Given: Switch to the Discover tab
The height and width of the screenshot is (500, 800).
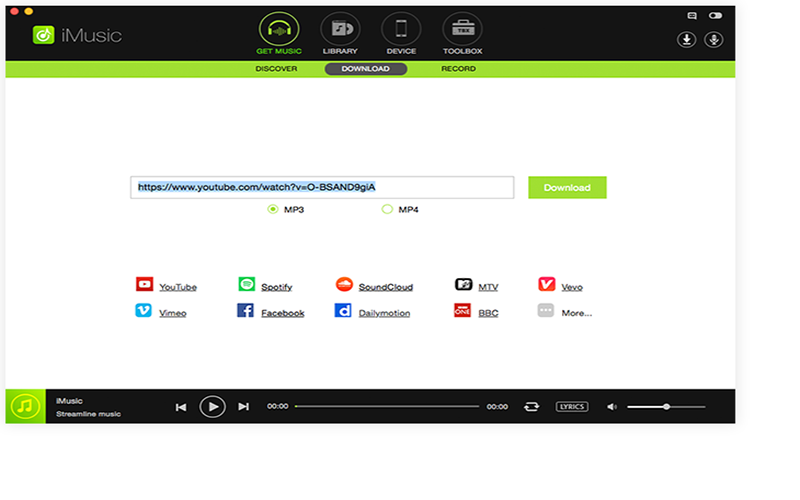Looking at the screenshot, I should (x=276, y=68).
